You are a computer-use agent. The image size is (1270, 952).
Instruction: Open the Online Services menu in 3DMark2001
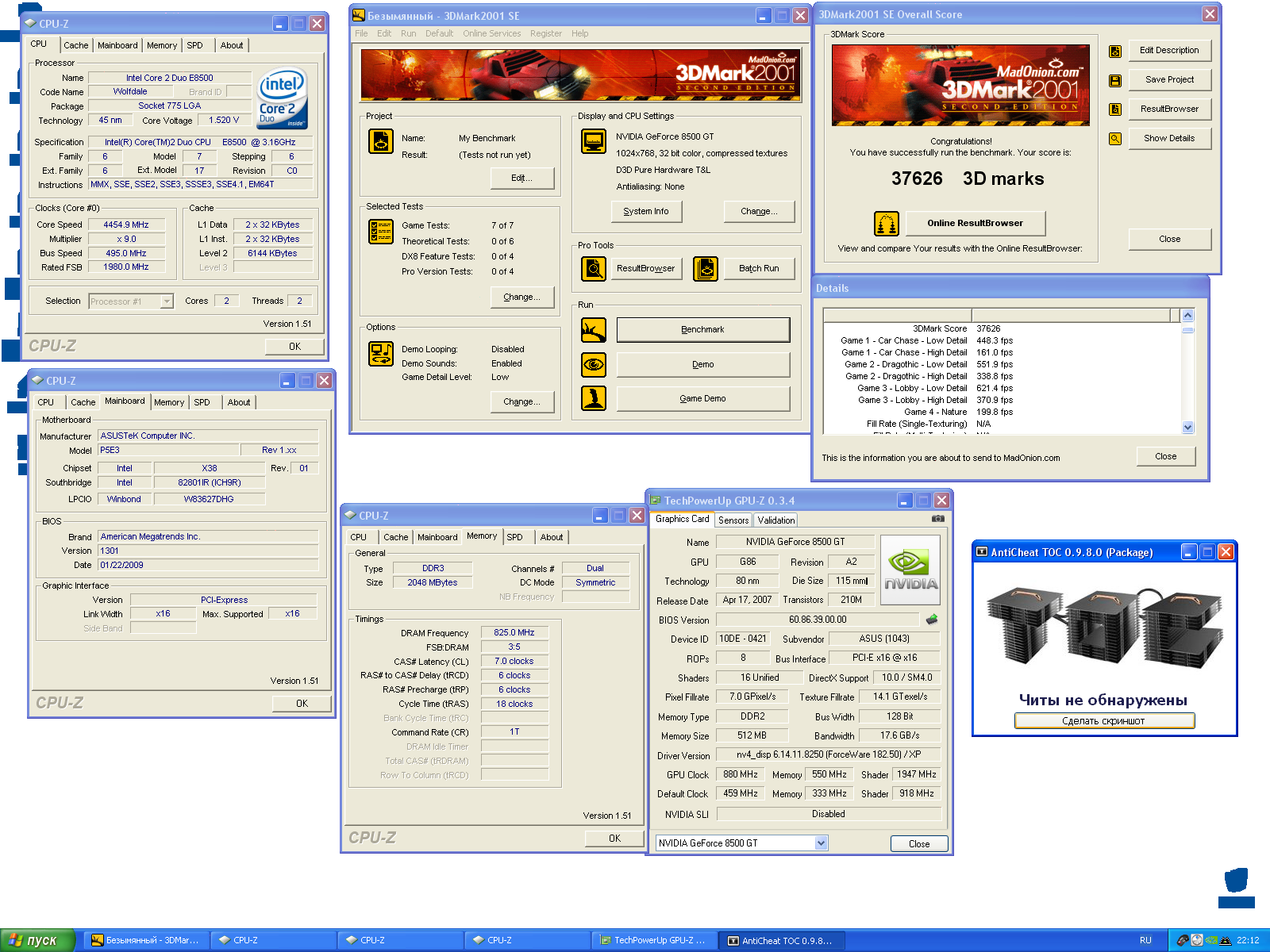[492, 33]
